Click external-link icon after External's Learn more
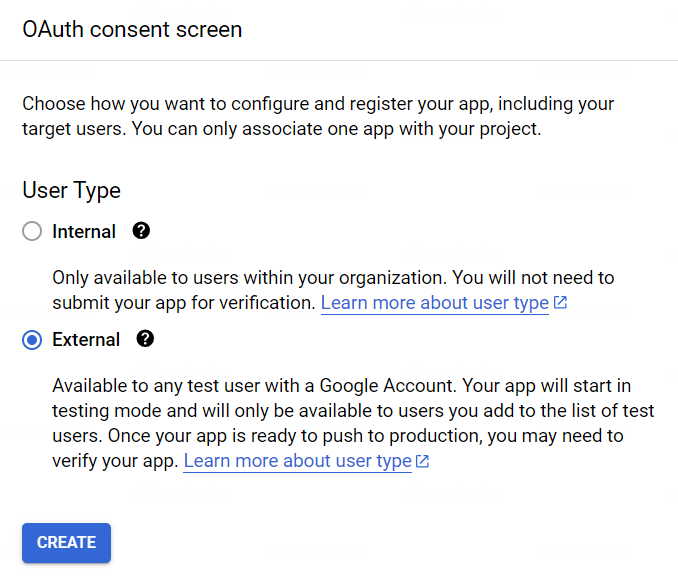This screenshot has height=577, width=678. point(422,461)
